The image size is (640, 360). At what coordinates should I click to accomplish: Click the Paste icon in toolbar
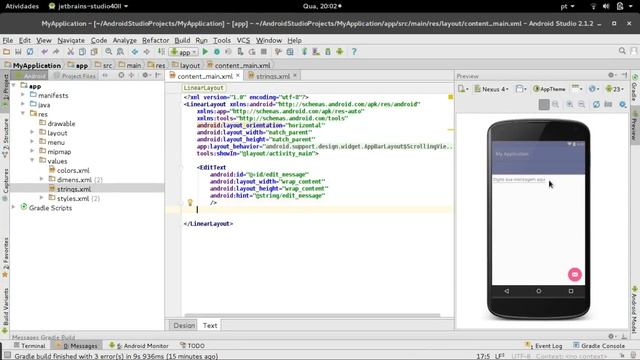[x=94, y=52]
